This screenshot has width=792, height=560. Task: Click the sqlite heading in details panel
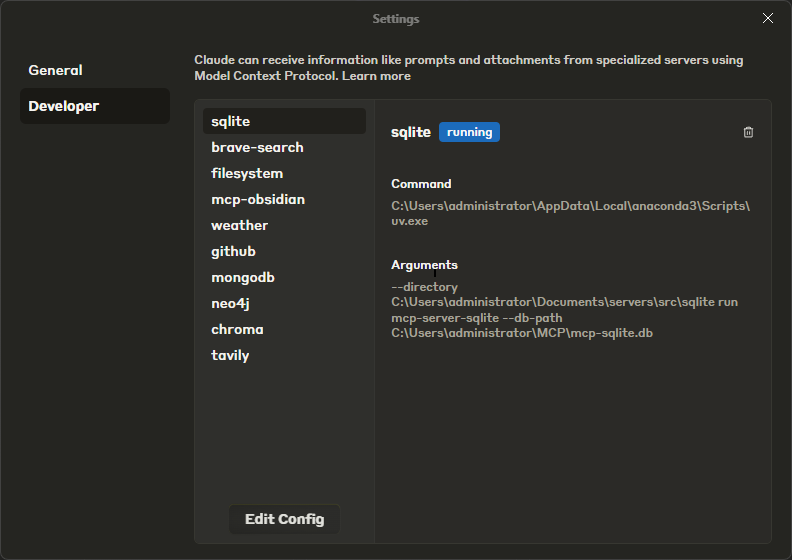point(411,132)
